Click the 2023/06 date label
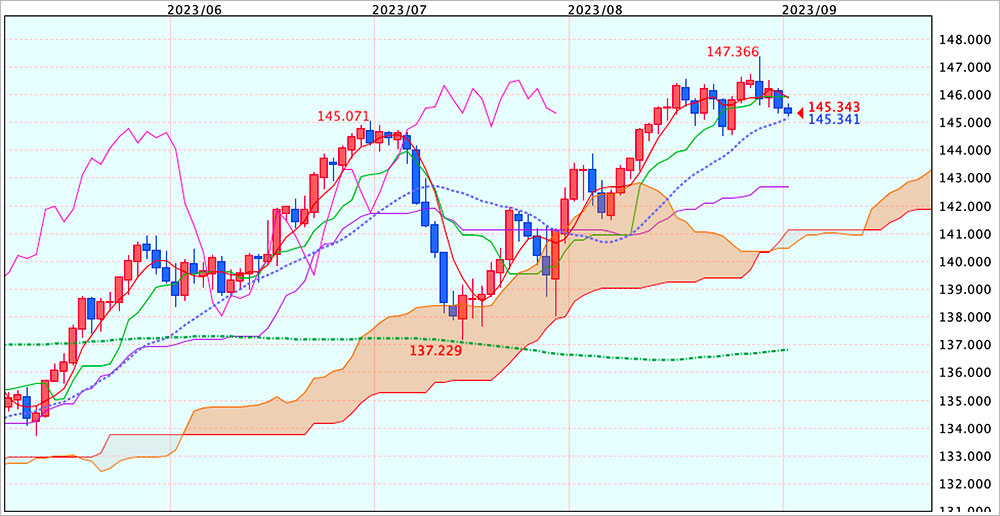This screenshot has width=1000, height=516. coord(195,9)
